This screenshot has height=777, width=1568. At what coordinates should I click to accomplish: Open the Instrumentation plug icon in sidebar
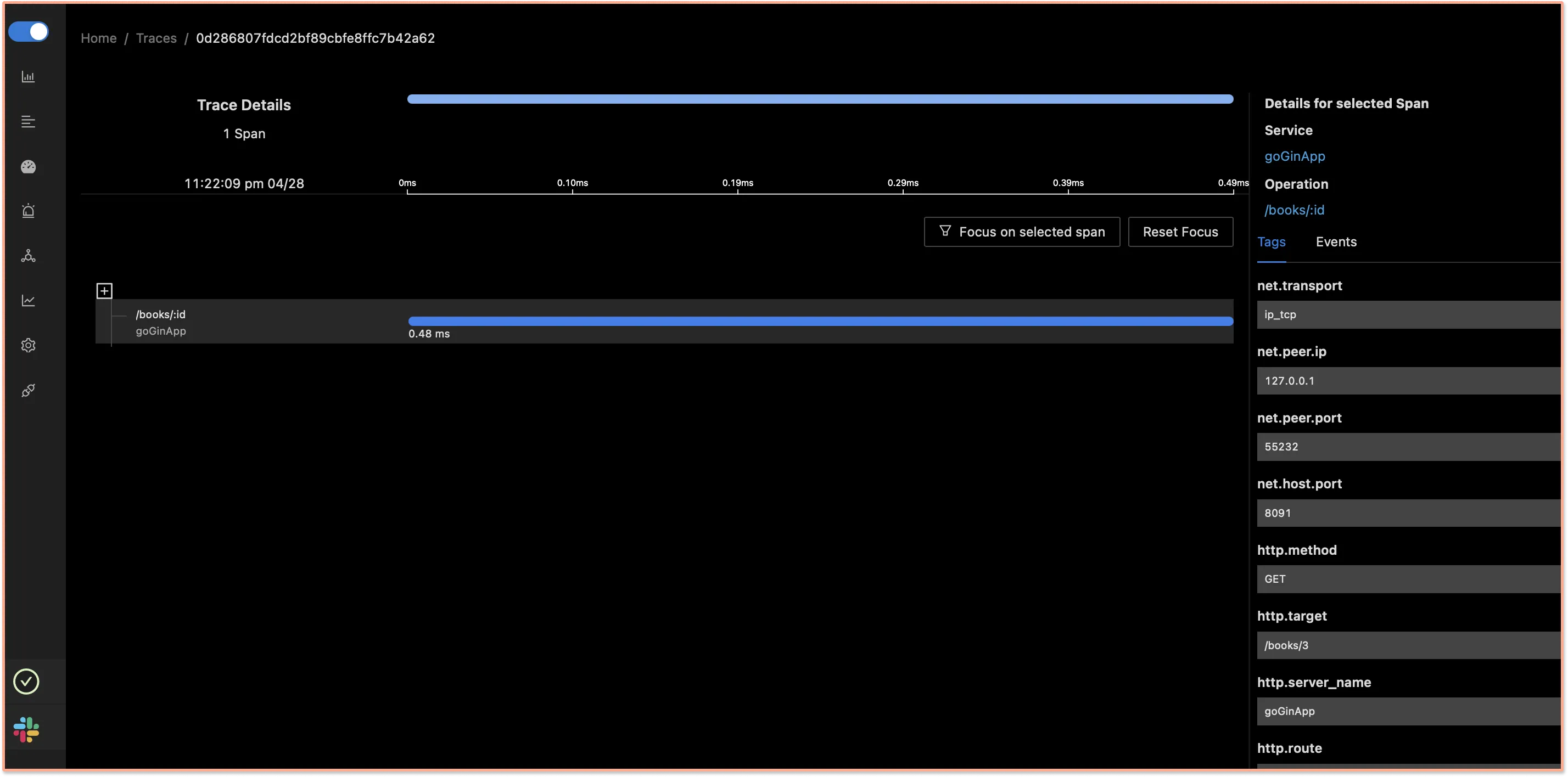tap(28, 391)
